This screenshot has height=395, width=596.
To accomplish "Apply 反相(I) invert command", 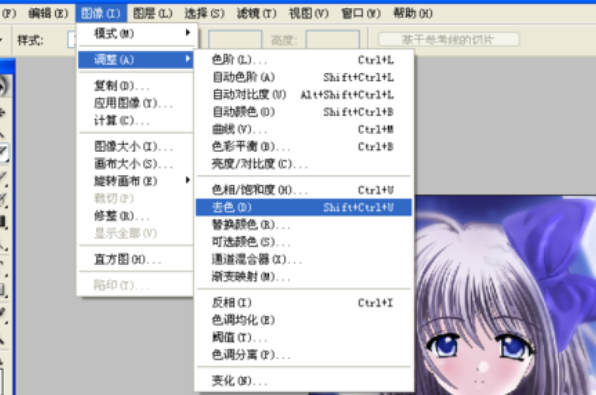I will [x=303, y=303].
